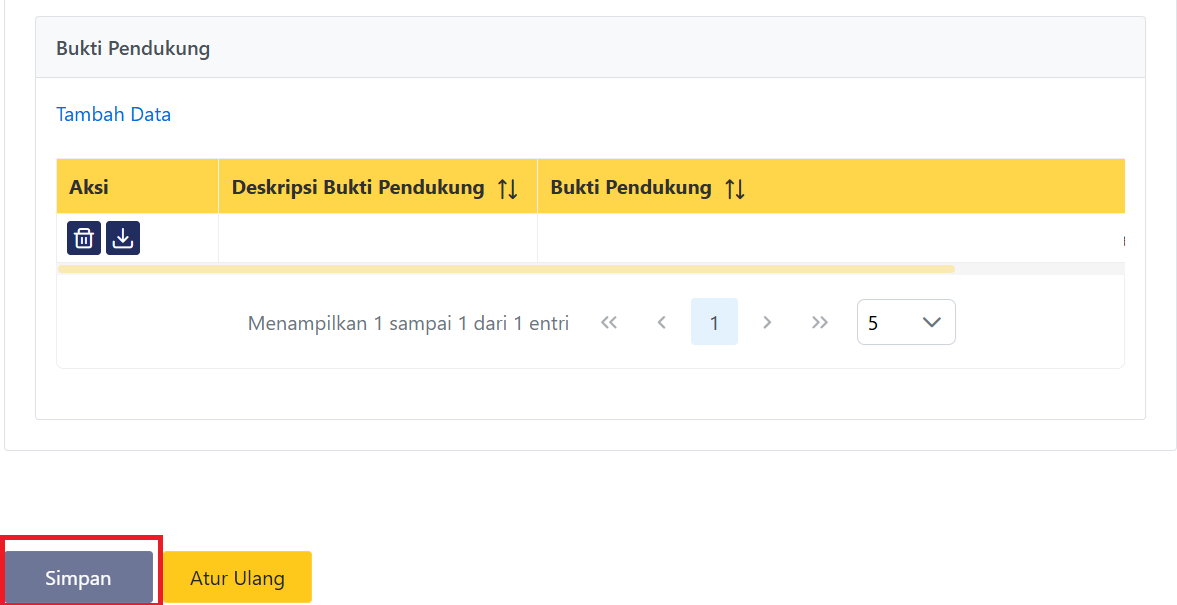Jump to the last page of entries

(820, 322)
